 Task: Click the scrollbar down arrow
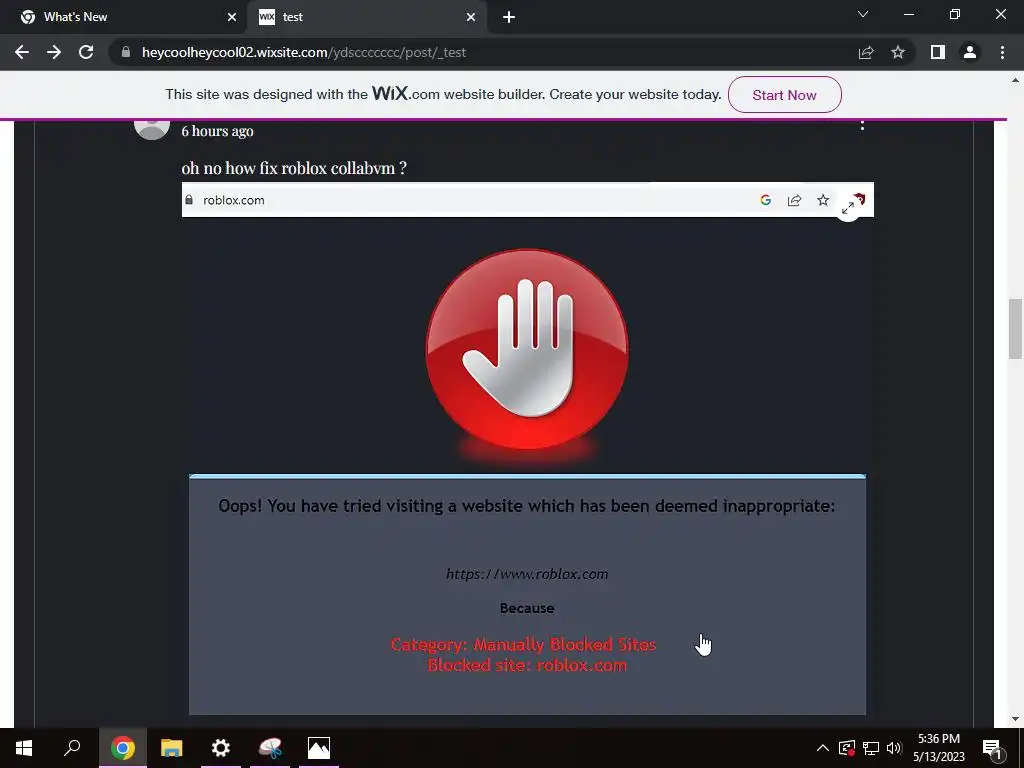click(x=1015, y=719)
